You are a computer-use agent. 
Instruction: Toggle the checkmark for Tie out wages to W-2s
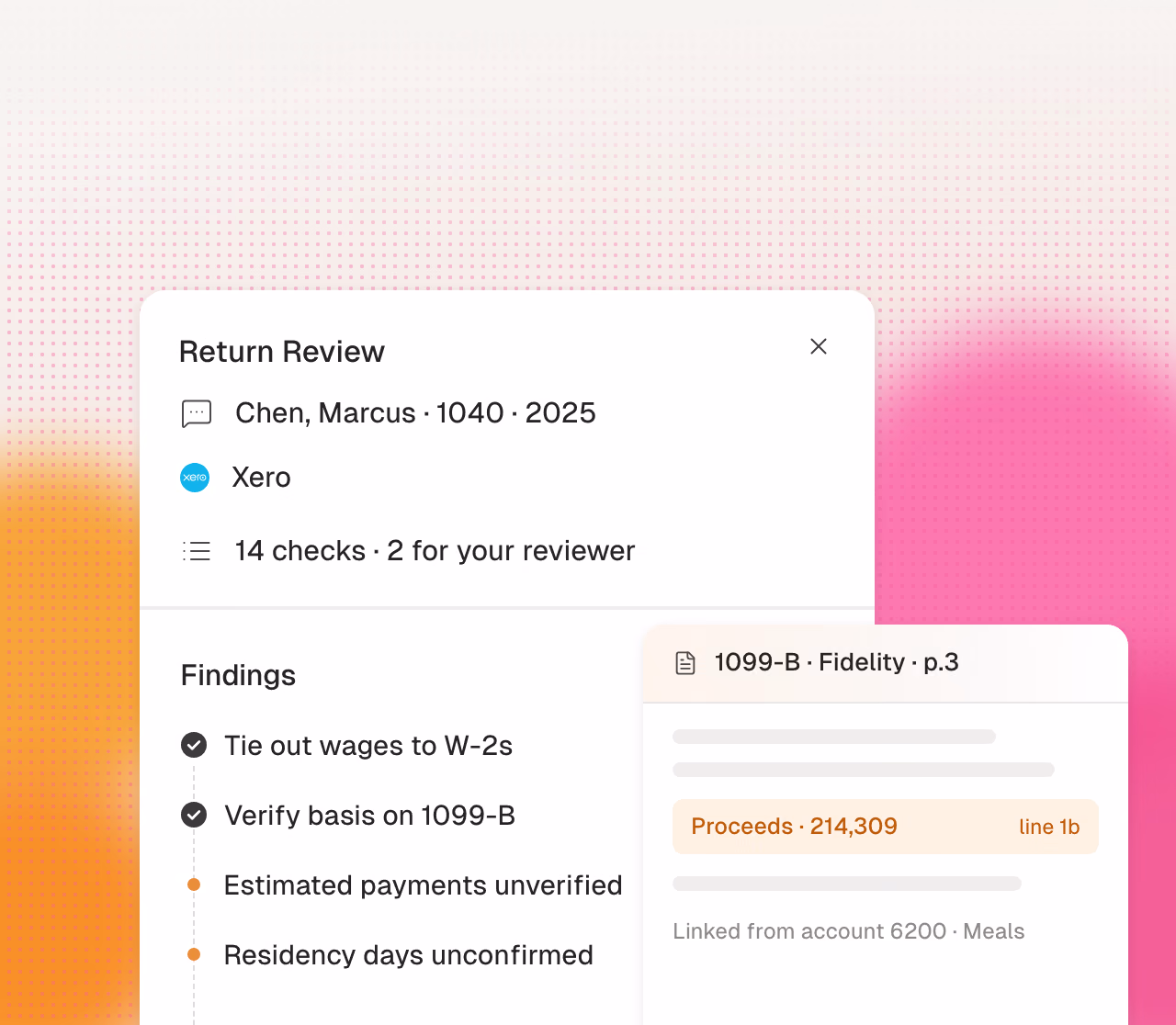pos(194,745)
